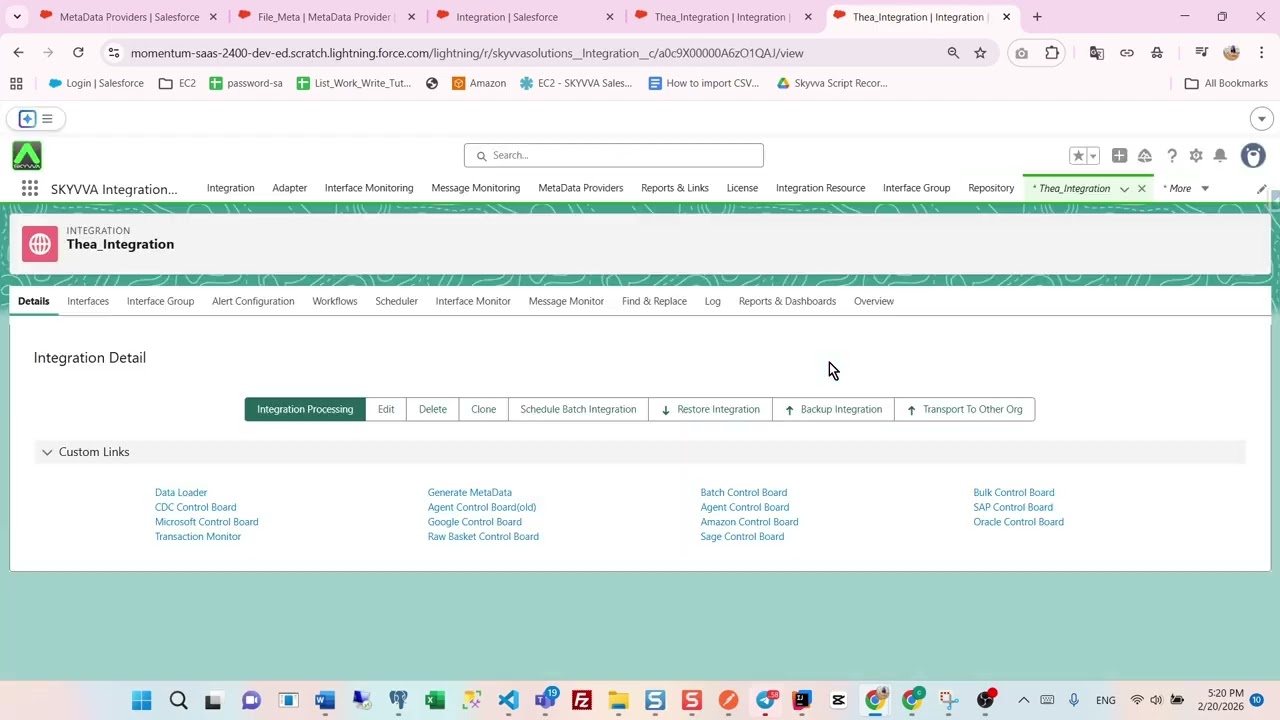Image resolution: width=1280 pixels, height=720 pixels.
Task: Click the browser back arrow
Action: click(18, 53)
